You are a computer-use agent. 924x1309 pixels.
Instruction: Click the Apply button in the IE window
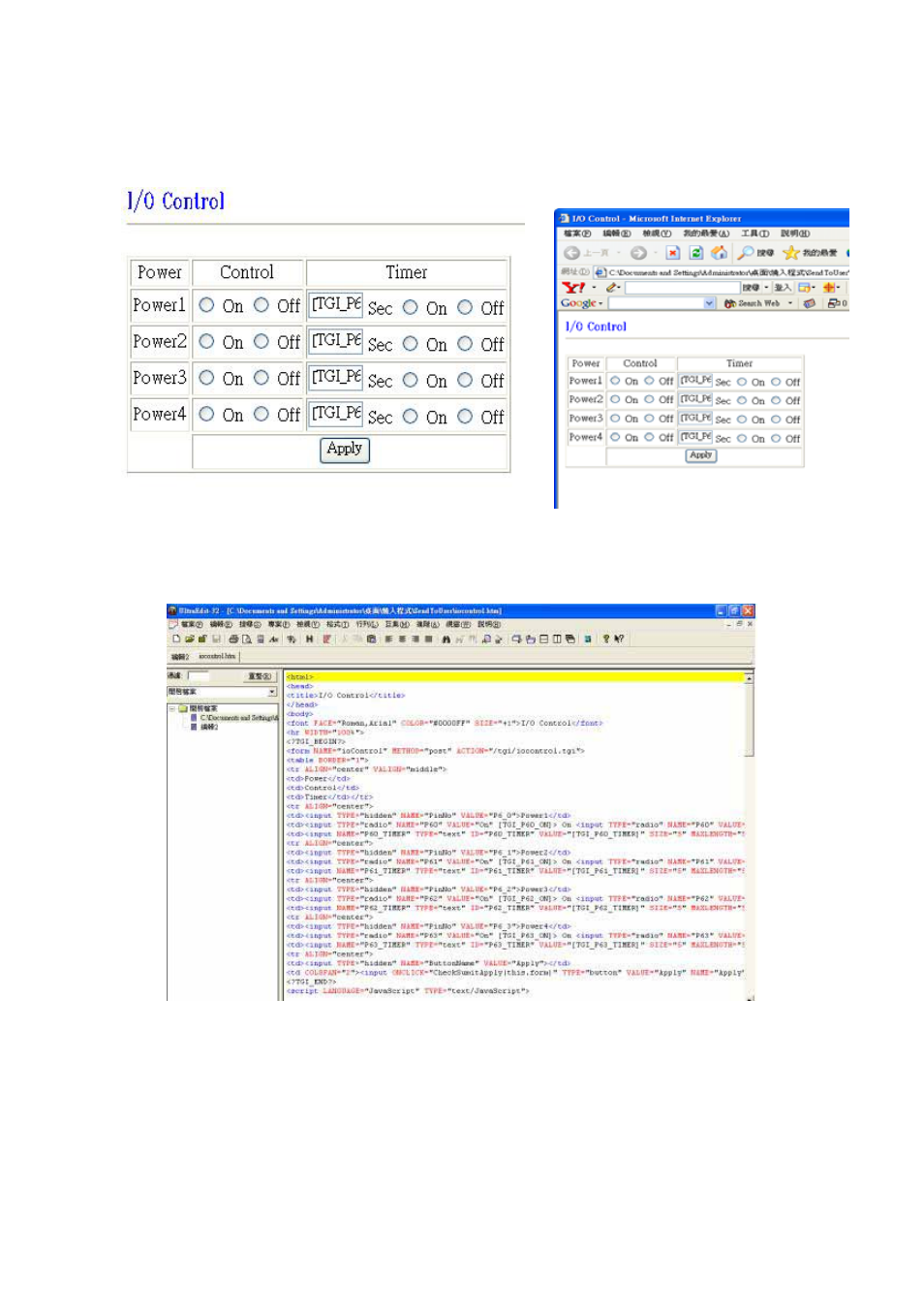(x=699, y=456)
